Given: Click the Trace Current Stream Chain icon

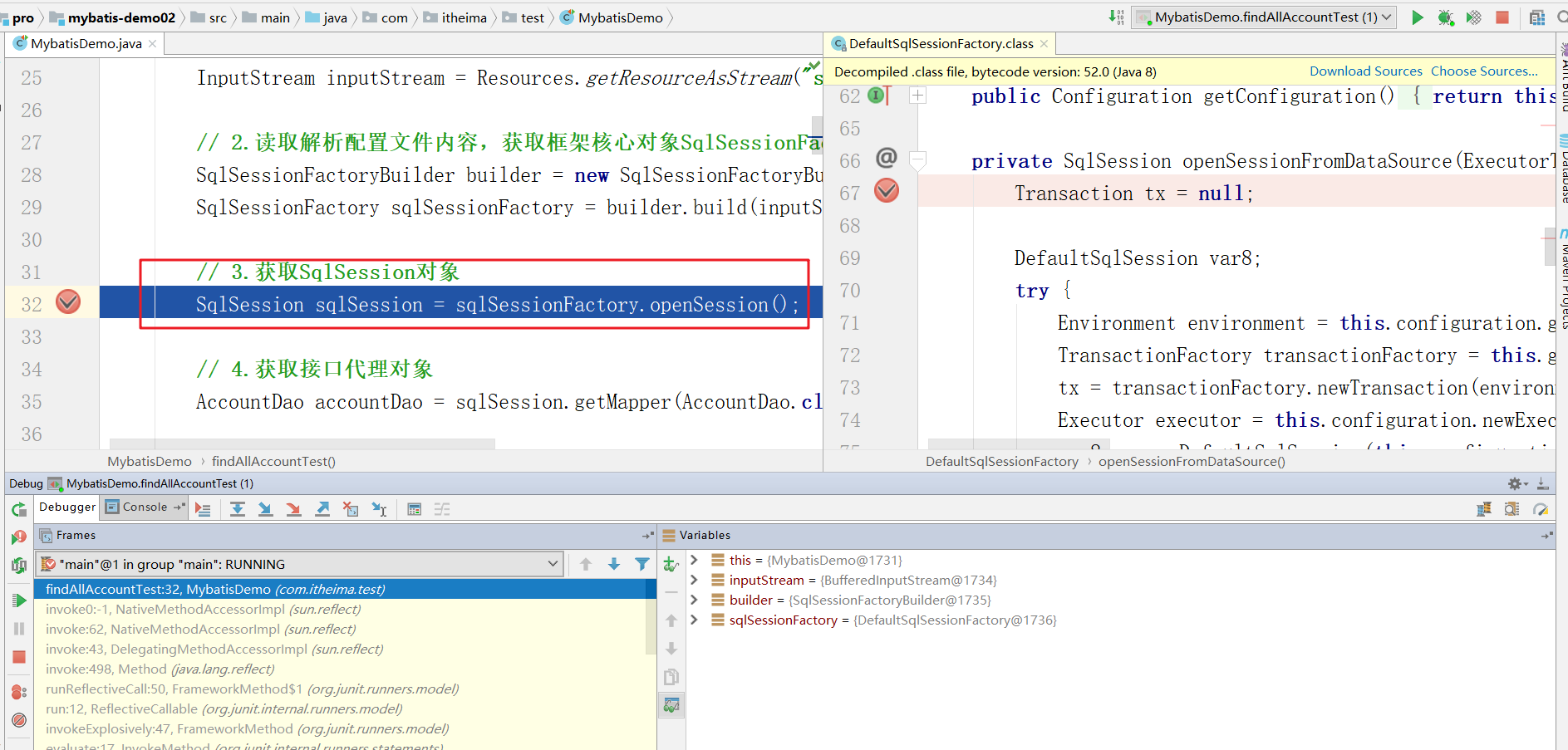Looking at the screenshot, I should tap(442, 509).
